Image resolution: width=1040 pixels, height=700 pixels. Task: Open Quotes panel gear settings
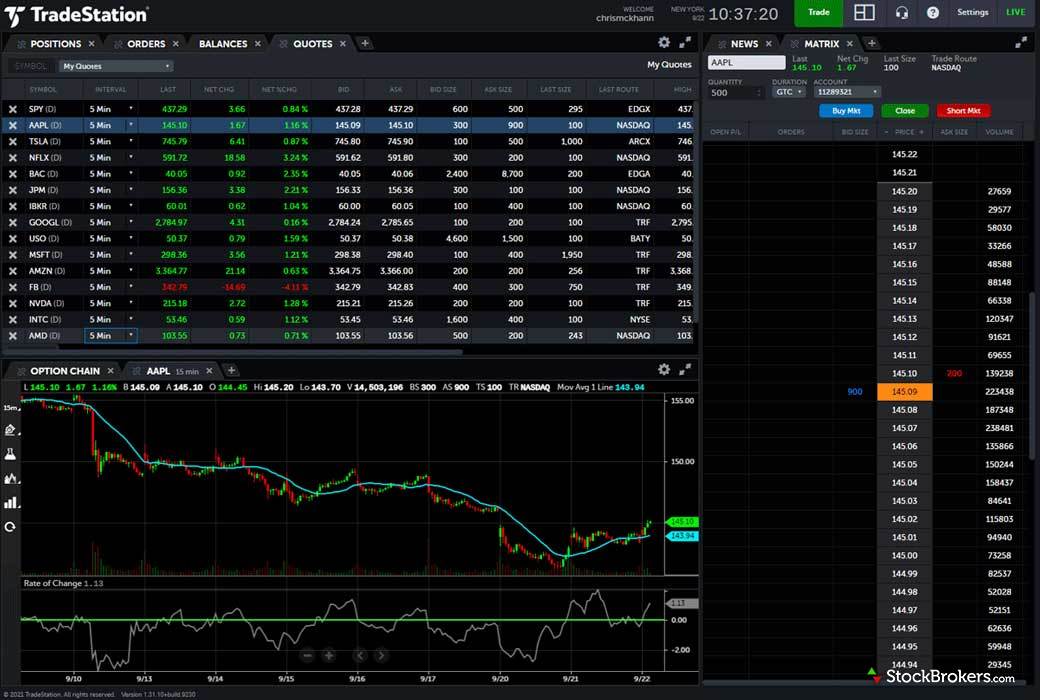[x=664, y=43]
